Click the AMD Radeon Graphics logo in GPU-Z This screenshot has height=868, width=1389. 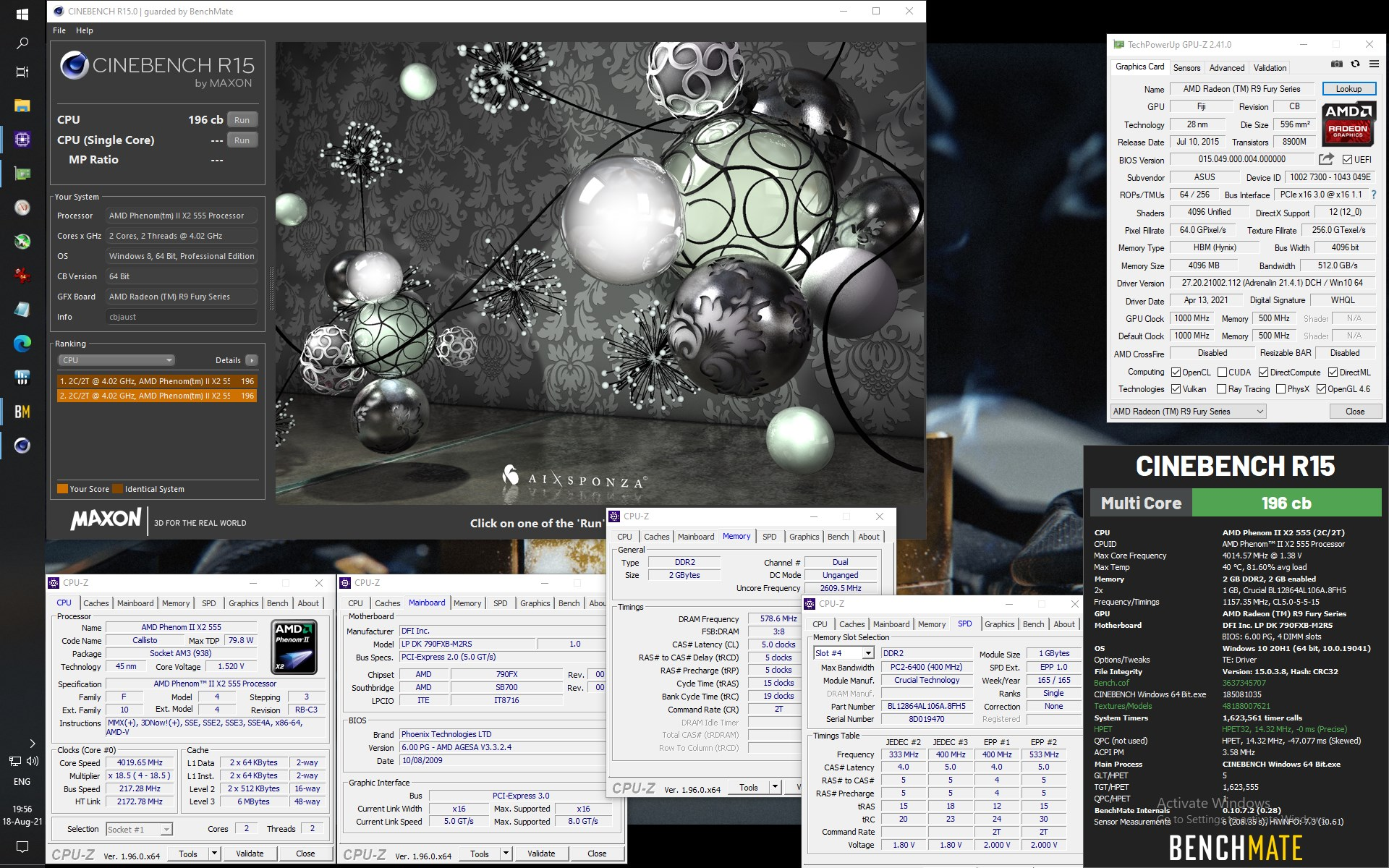tap(1348, 124)
